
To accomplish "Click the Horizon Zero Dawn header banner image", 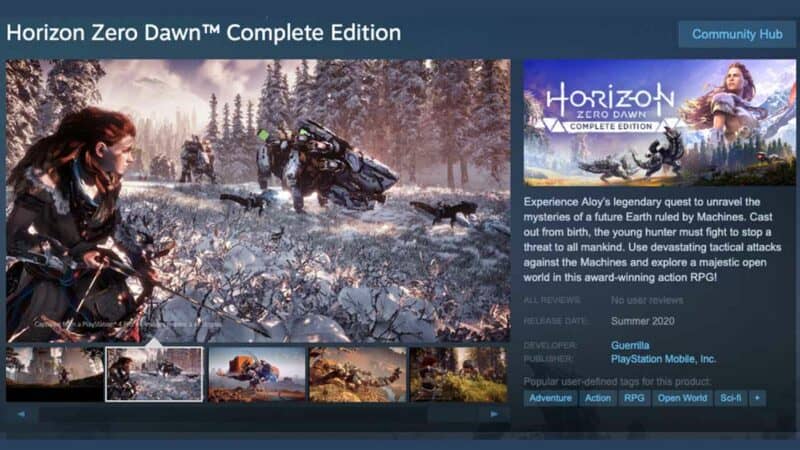I will tap(659, 122).
